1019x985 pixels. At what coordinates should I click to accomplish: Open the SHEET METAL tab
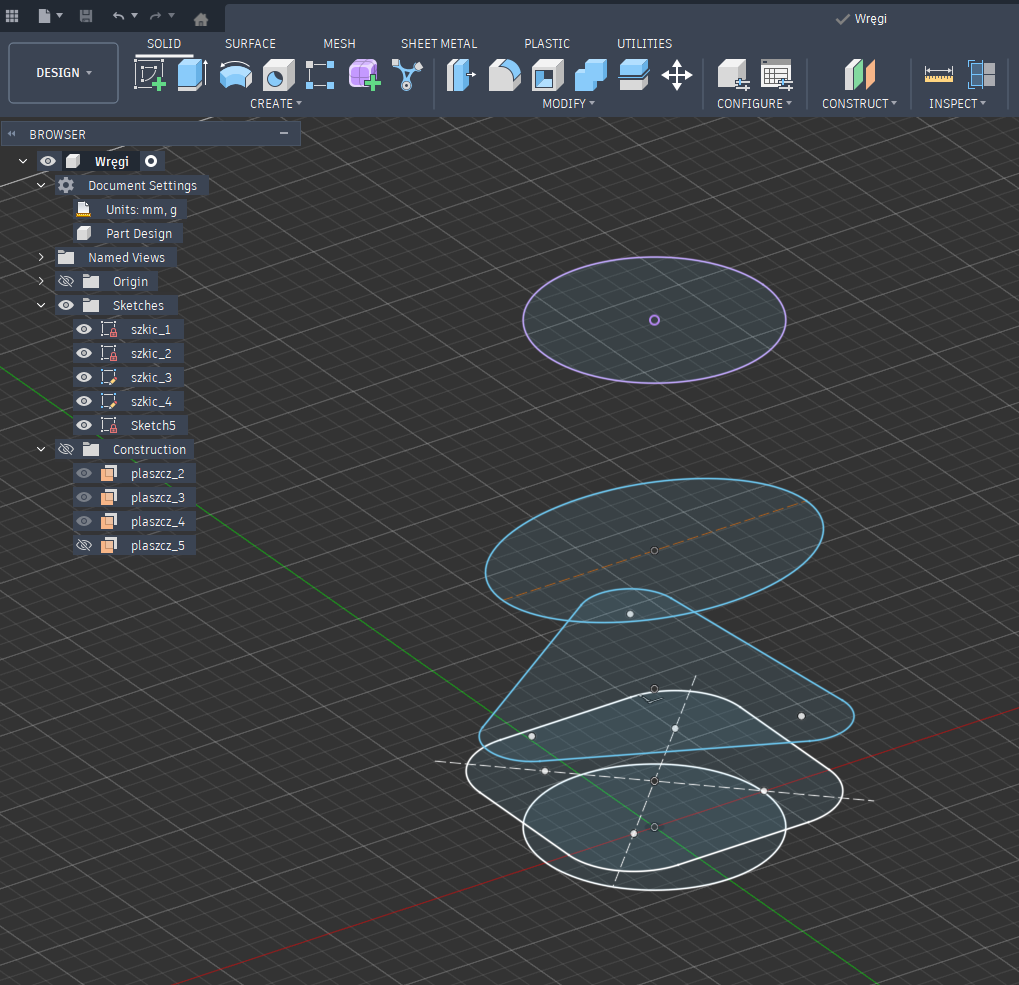click(x=439, y=44)
